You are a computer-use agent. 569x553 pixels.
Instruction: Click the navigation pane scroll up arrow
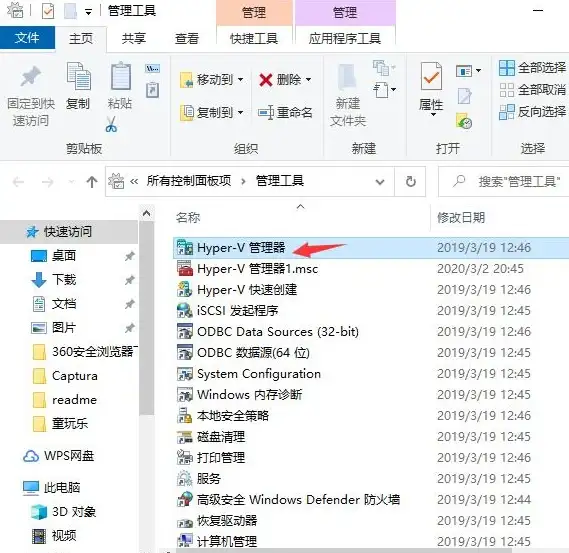(x=147, y=213)
